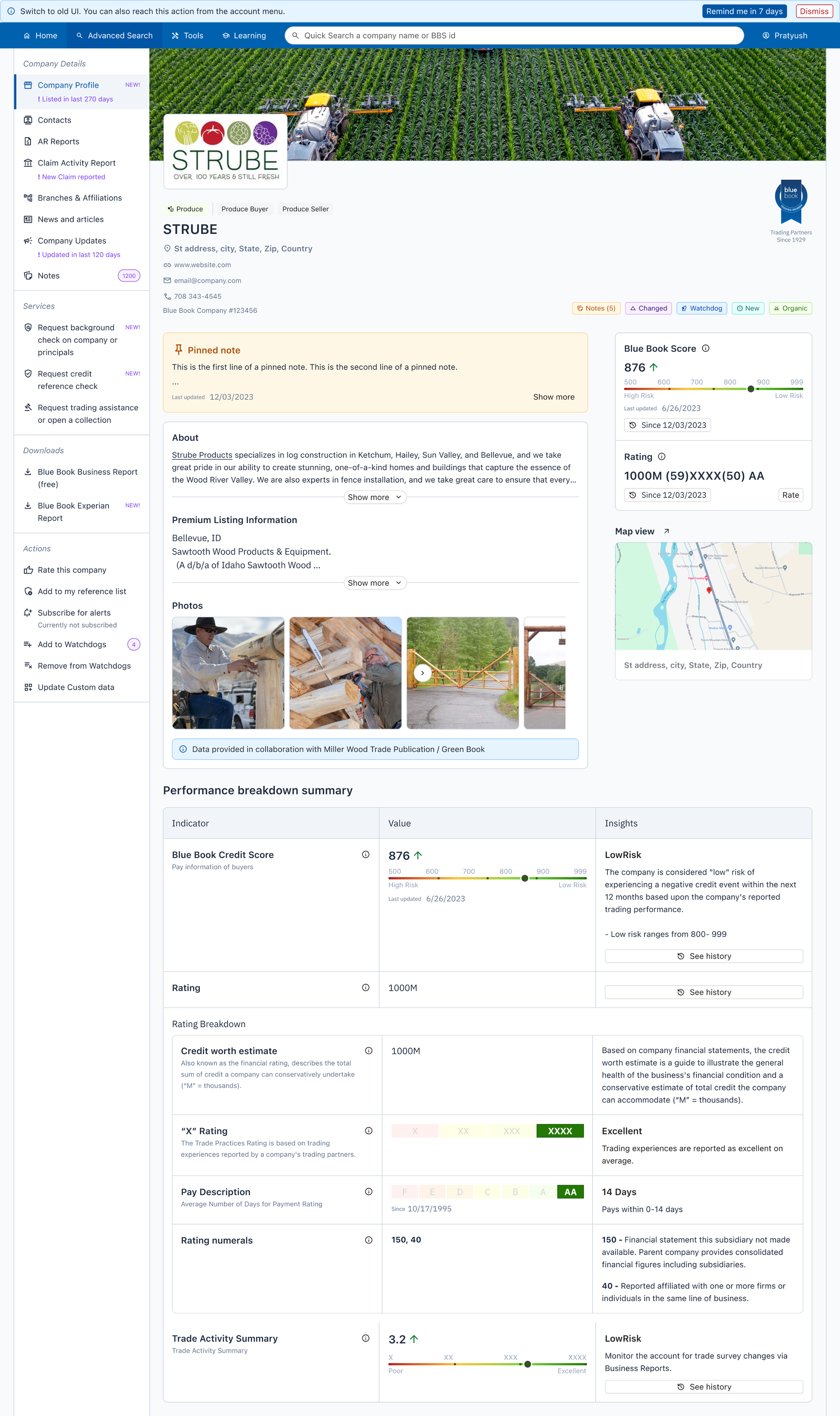Open Branches & Affiliations

point(82,198)
